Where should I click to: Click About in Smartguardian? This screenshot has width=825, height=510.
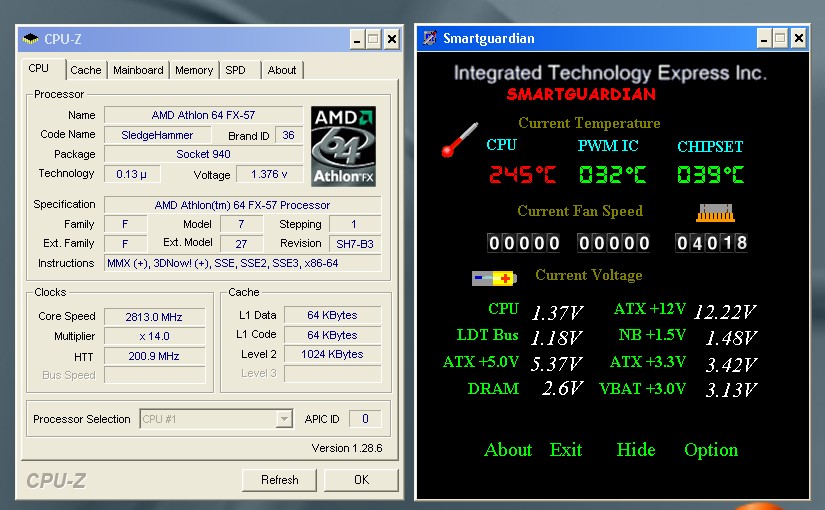tap(508, 449)
